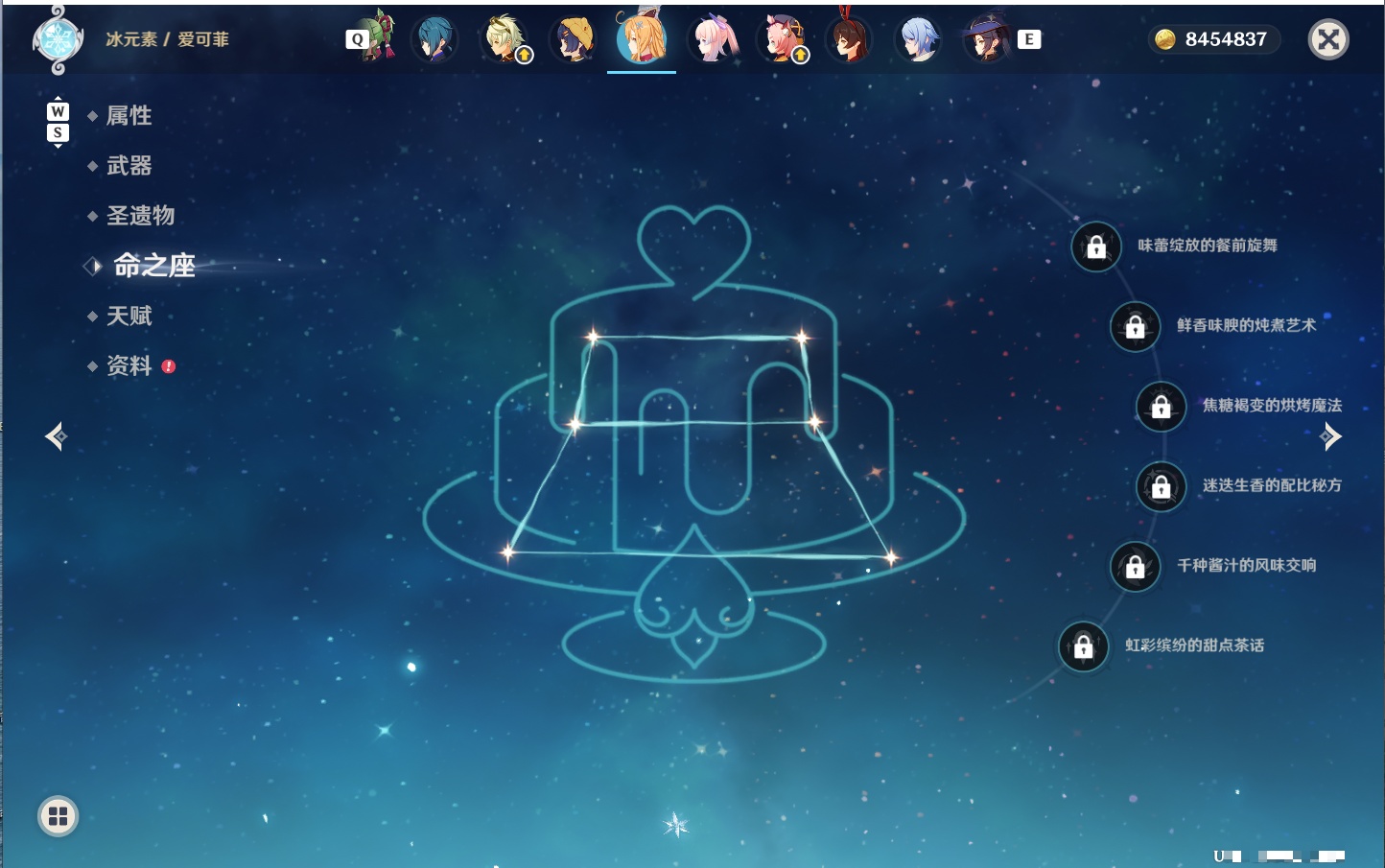Open the 属性 attributes page

pyautogui.click(x=129, y=116)
